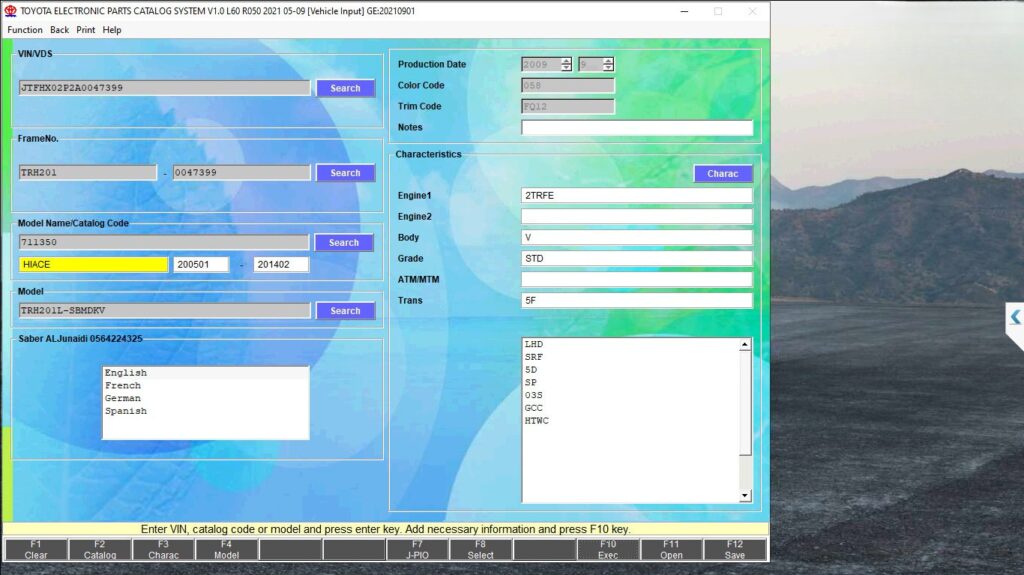
Task: Click the desktop side panel chevron arrow
Action: (1015, 318)
